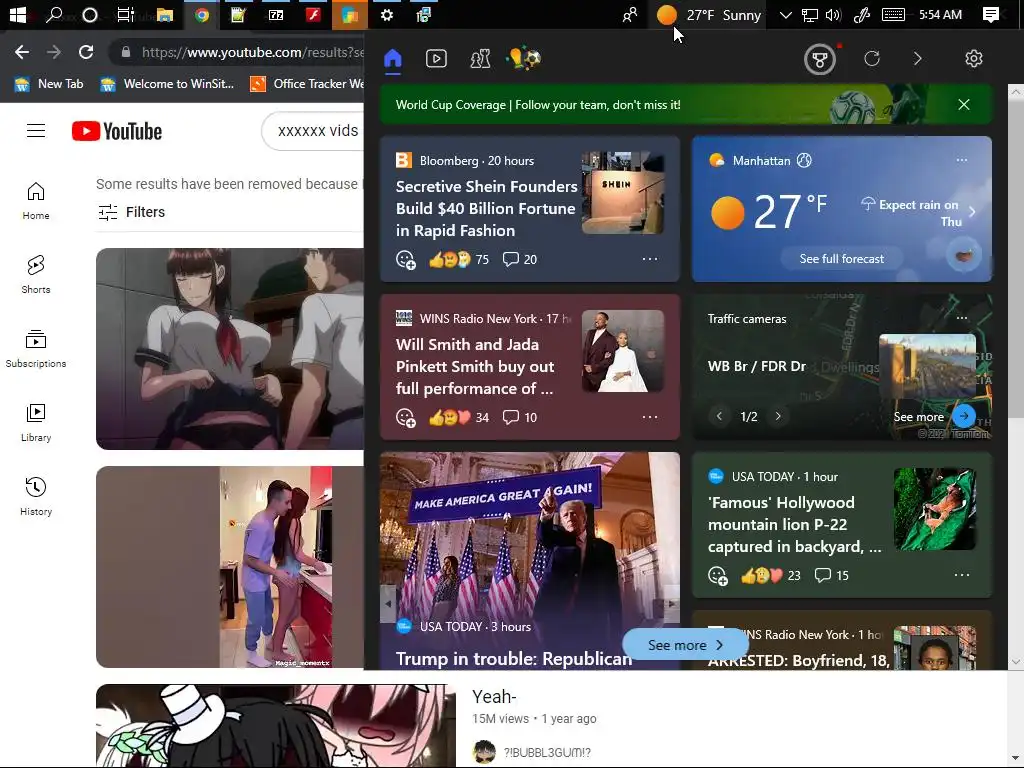Open Welcome to WinSit... bookmark
The image size is (1024, 768).
(167, 84)
